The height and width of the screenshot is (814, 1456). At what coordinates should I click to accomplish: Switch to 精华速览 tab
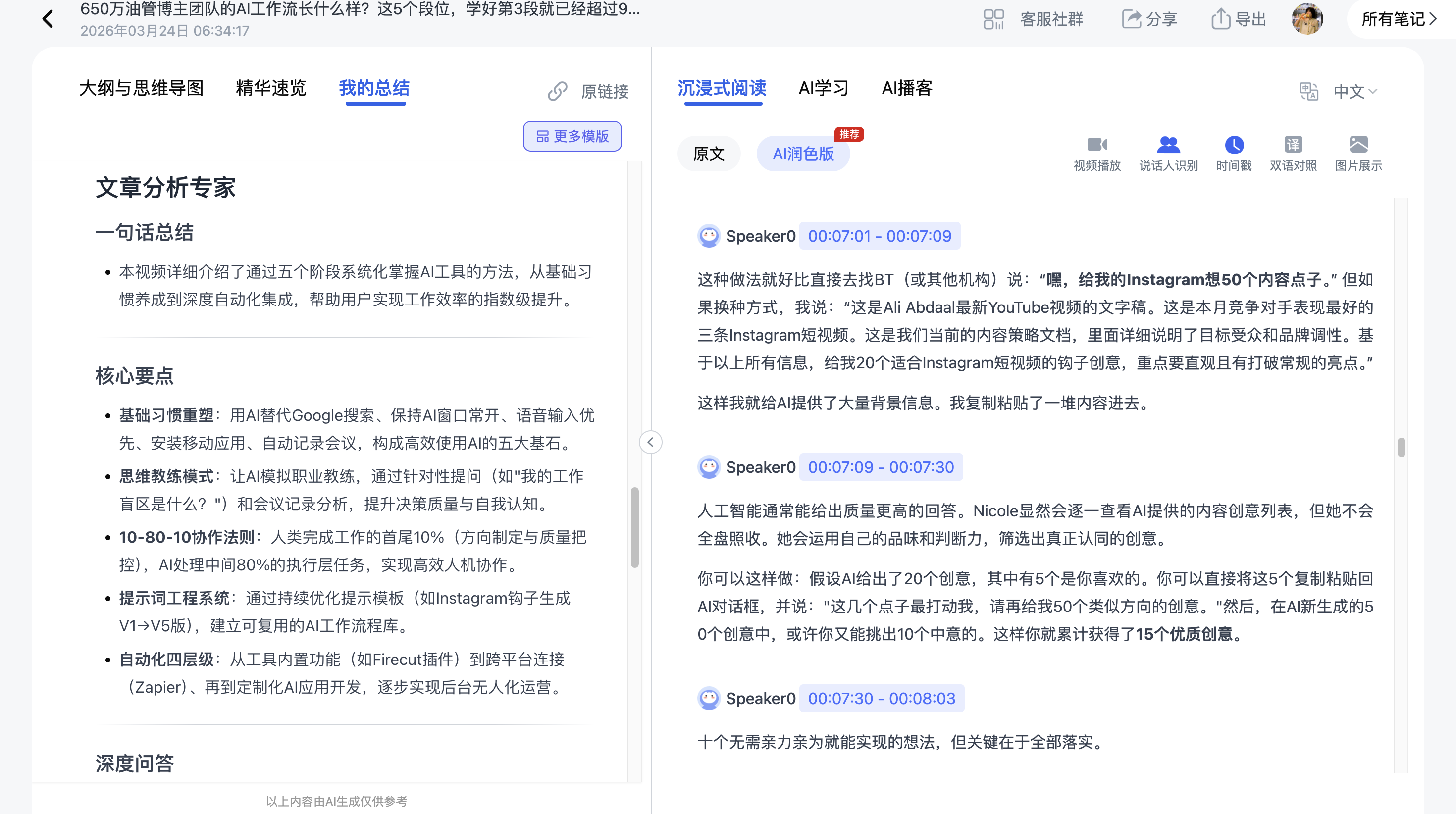(271, 88)
